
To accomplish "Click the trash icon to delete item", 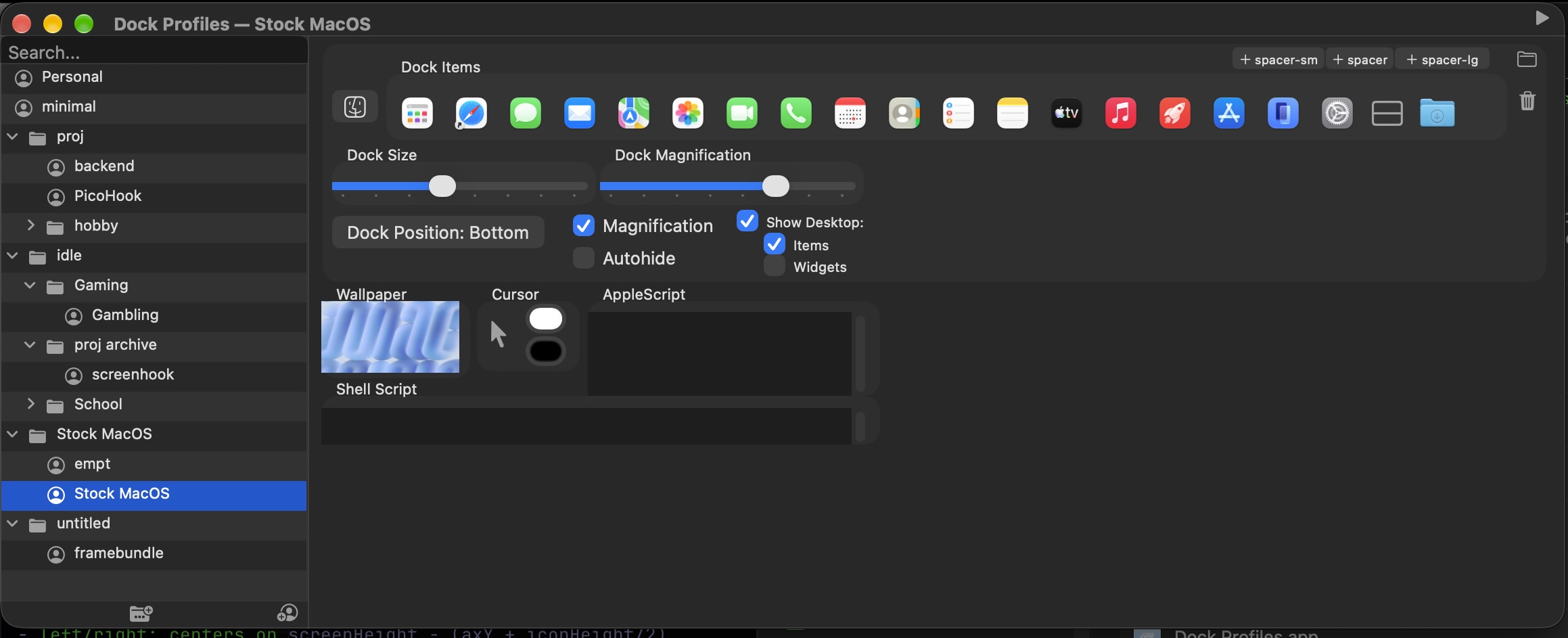I will (x=1527, y=101).
